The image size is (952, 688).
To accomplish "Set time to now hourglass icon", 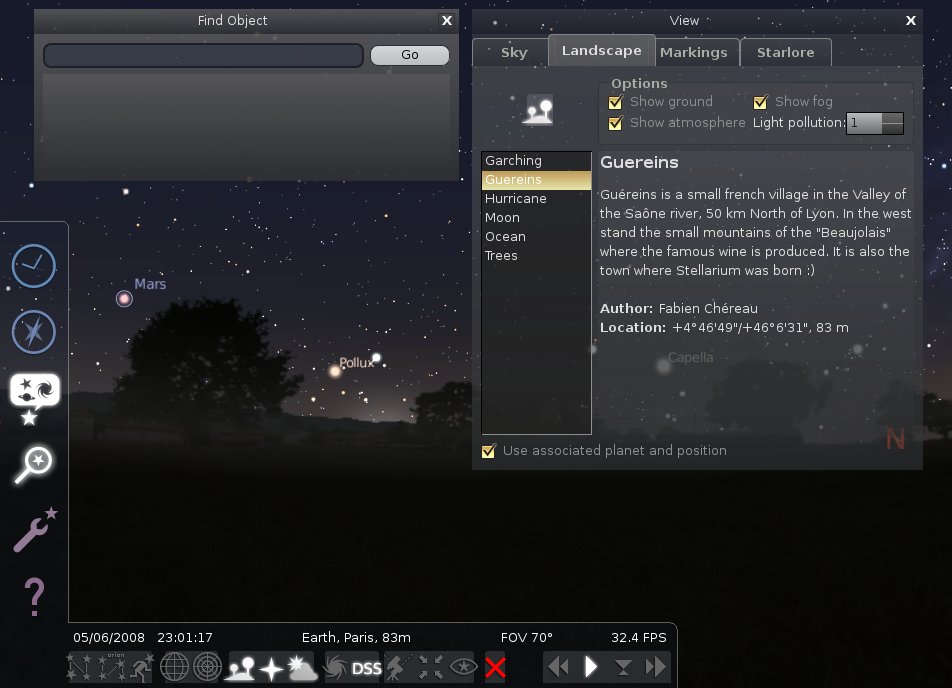I will [623, 668].
